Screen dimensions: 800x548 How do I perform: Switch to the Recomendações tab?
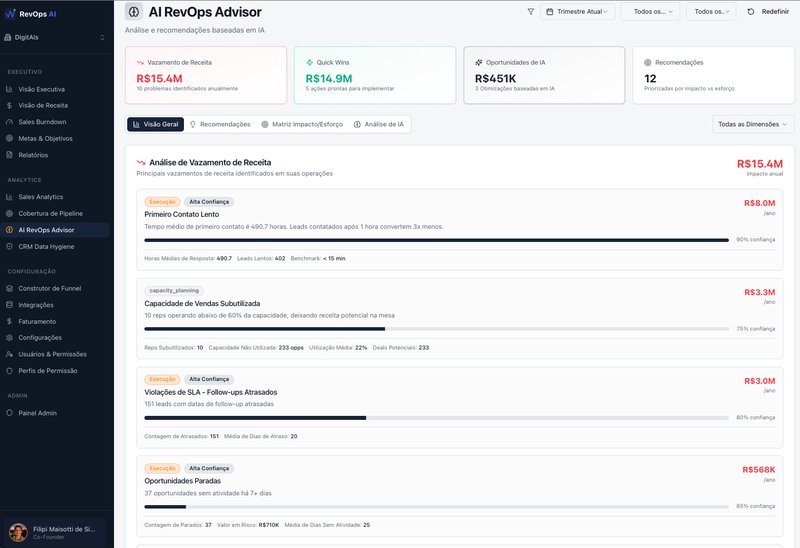coord(220,124)
